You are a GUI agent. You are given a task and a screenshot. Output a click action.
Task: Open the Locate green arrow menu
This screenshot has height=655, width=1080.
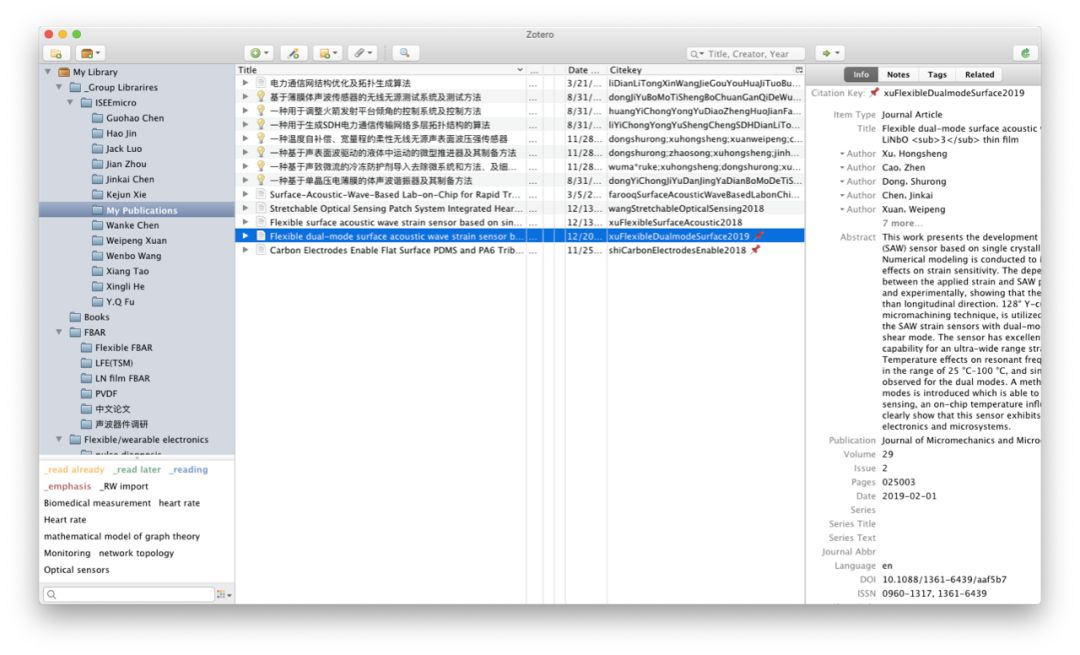tap(830, 53)
